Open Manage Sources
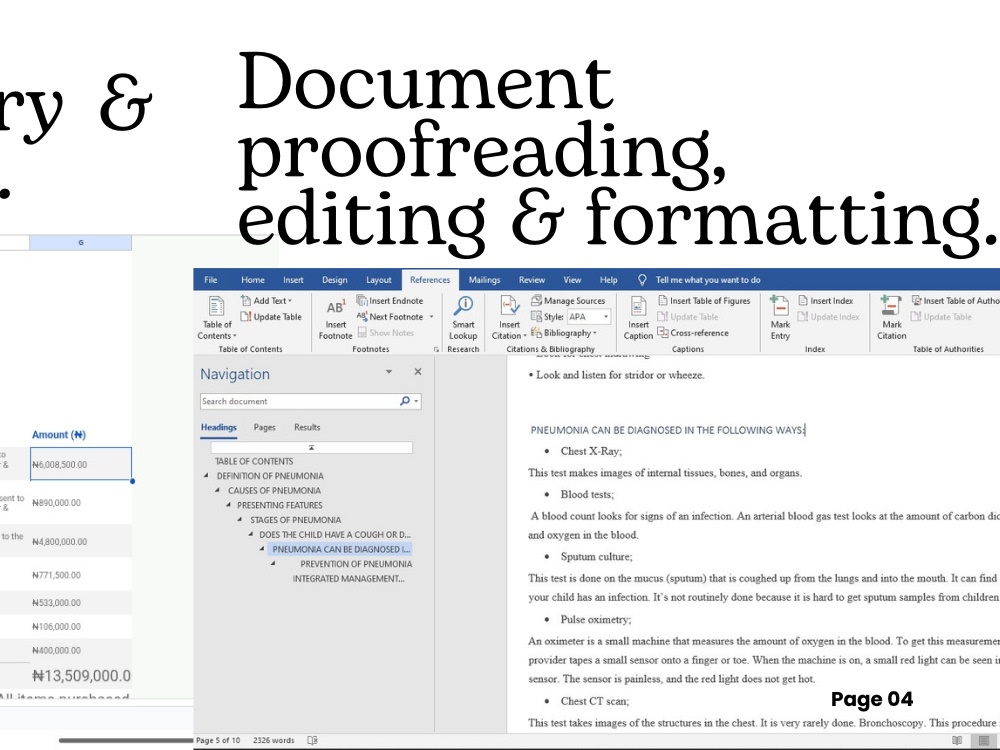Image resolution: width=1000 pixels, height=750 pixels. pos(568,300)
